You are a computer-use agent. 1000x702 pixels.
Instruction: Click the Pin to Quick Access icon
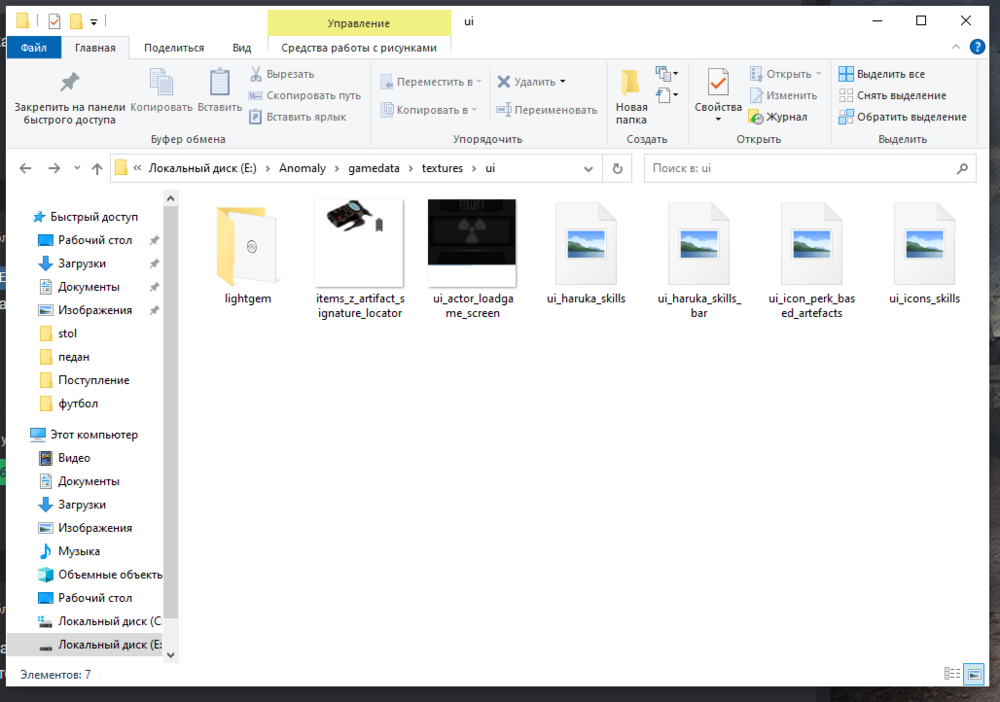click(69, 82)
